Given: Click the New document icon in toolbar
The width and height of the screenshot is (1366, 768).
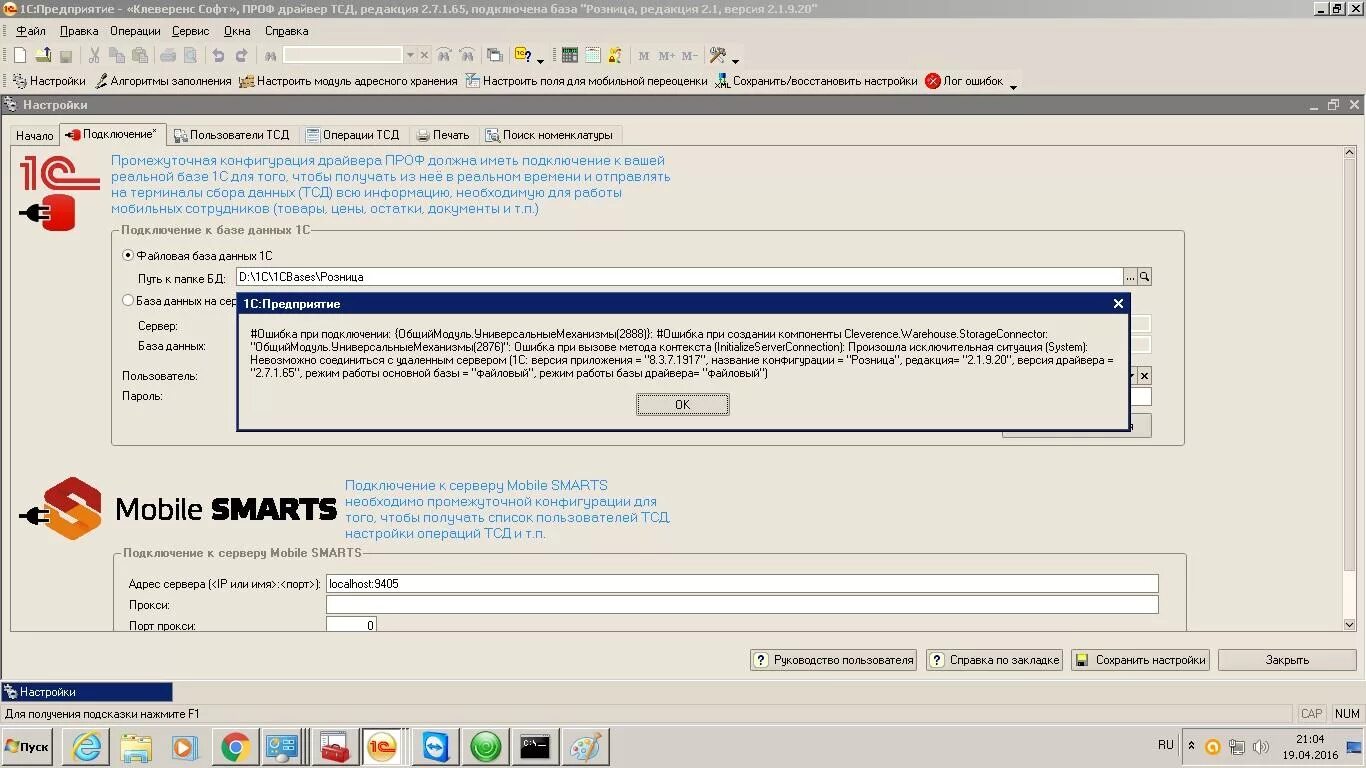Looking at the screenshot, I should 19,55.
